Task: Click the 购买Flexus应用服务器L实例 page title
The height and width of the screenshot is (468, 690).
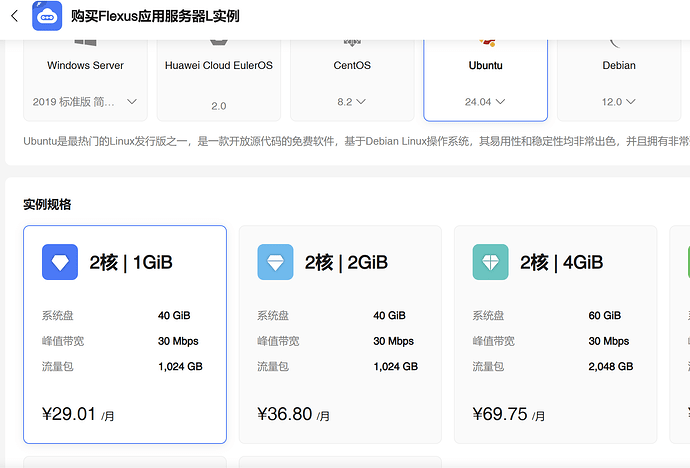Action: coord(155,17)
